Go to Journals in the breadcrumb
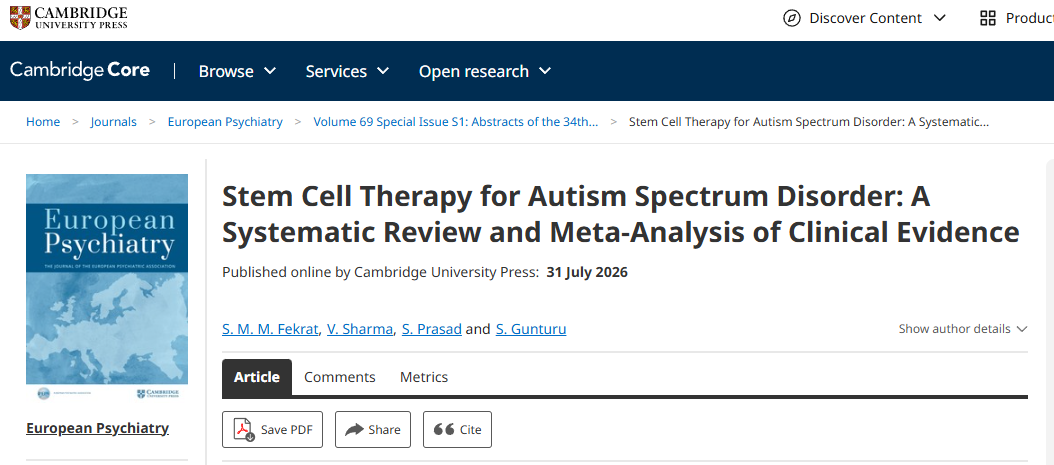This screenshot has width=1054, height=465. tap(114, 122)
